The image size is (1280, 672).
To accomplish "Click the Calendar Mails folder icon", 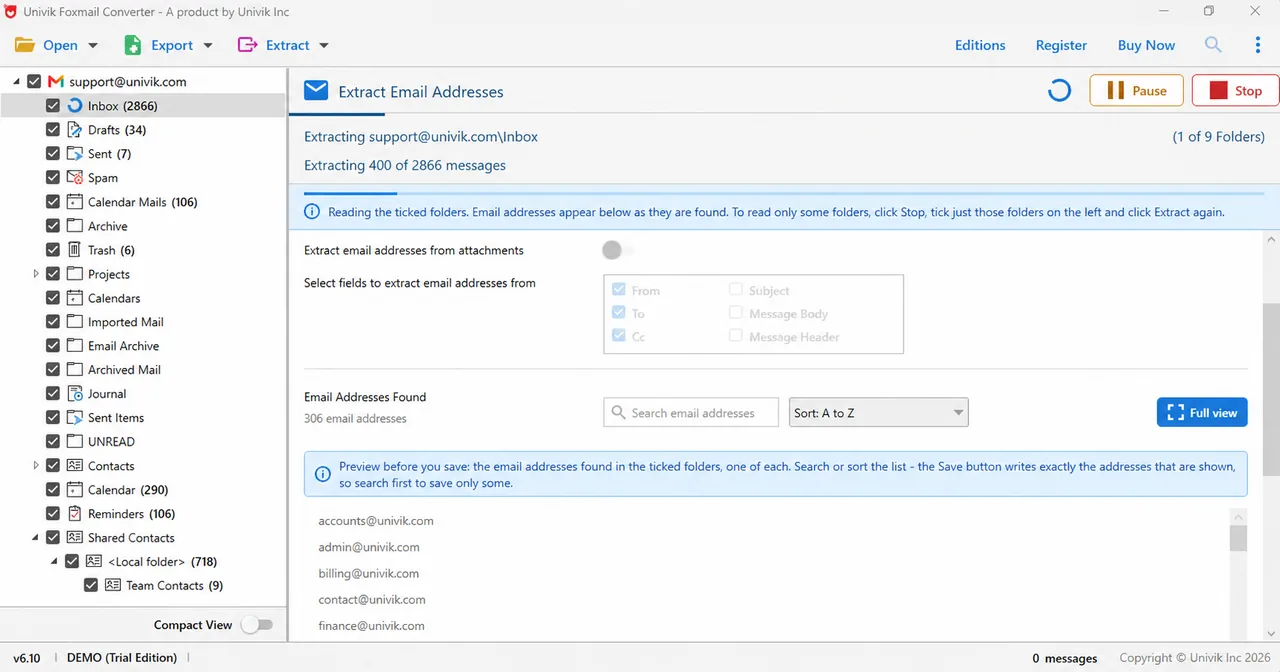I will (75, 202).
